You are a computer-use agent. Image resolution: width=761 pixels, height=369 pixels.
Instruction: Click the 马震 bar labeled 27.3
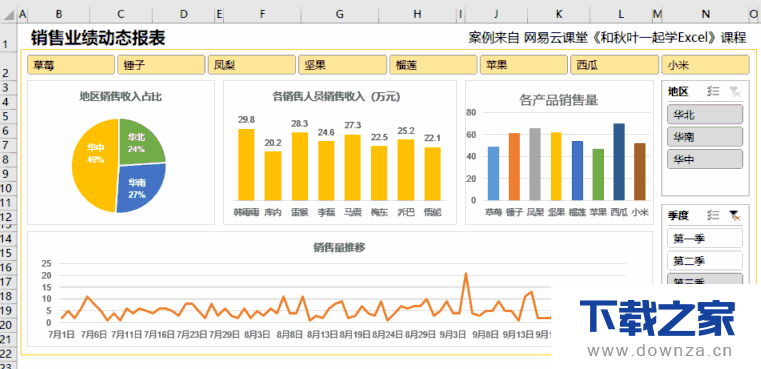[x=352, y=168]
